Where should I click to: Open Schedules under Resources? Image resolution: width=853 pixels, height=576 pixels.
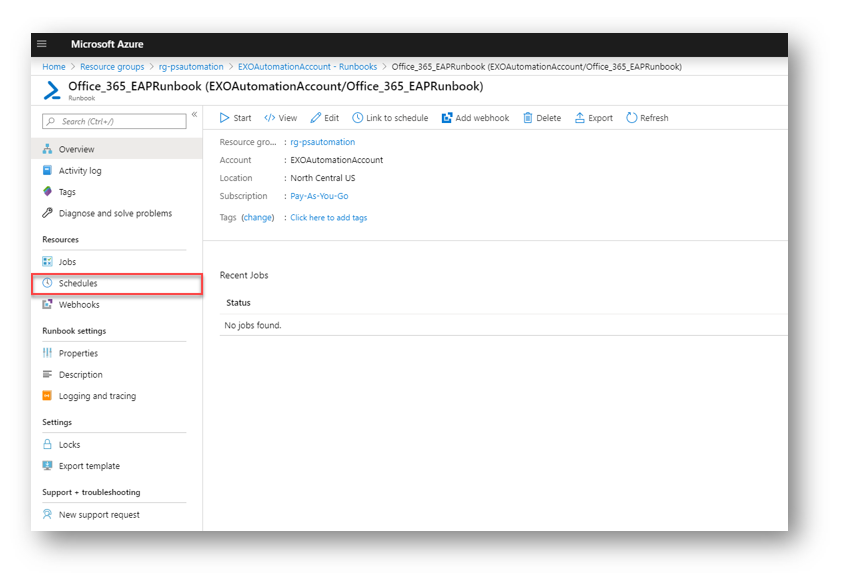tap(116, 283)
